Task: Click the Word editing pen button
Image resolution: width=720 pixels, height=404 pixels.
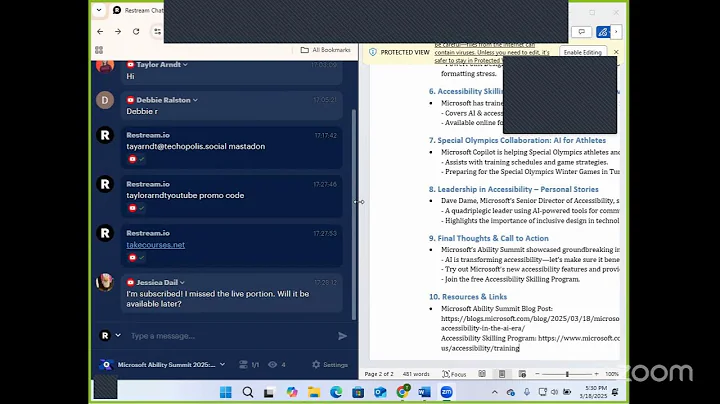Action: (602, 32)
